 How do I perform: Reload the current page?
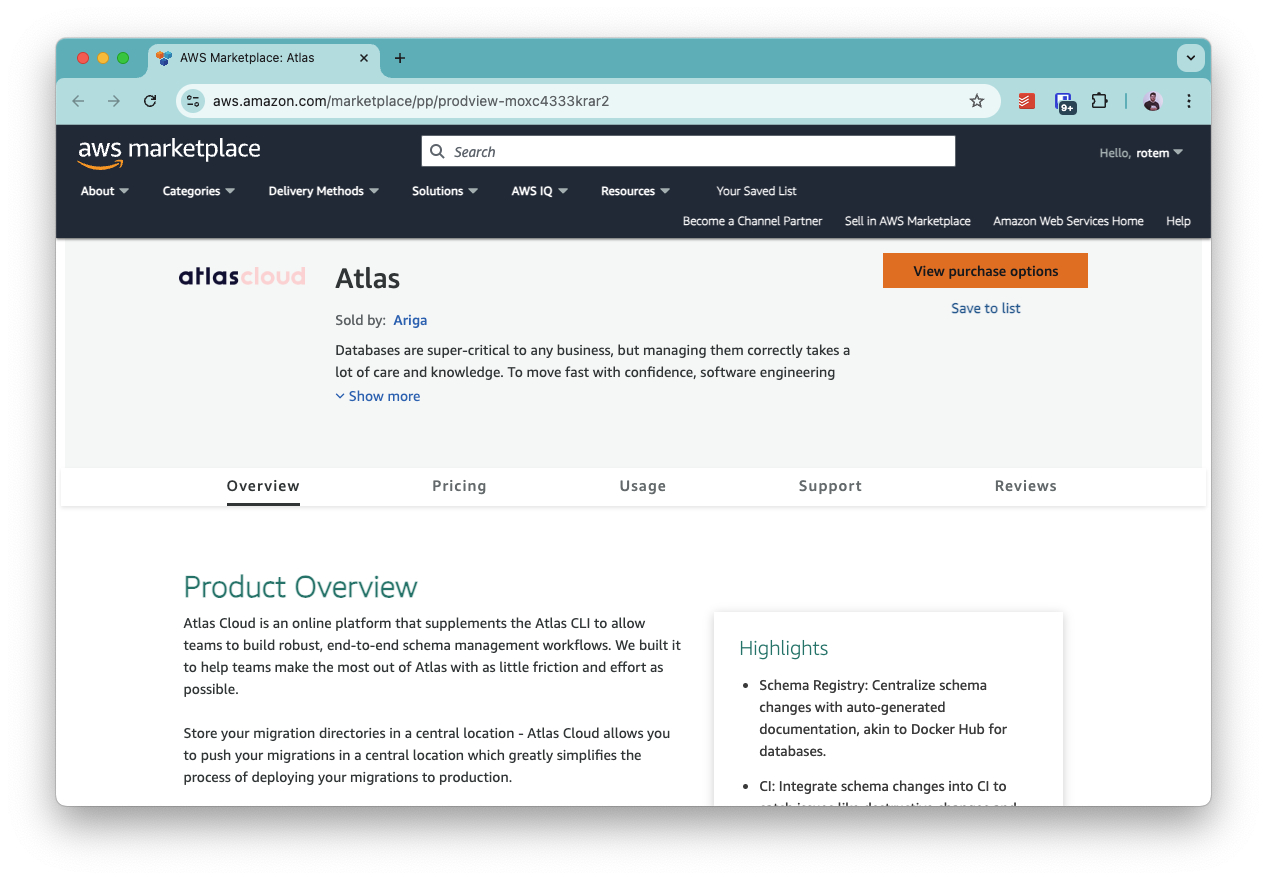pos(150,101)
